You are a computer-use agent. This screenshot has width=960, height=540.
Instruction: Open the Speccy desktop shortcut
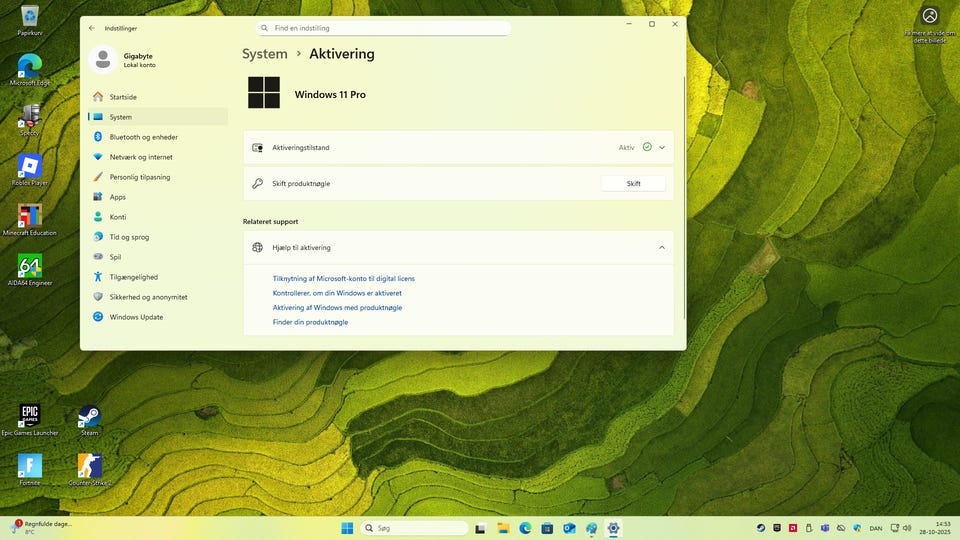point(30,116)
